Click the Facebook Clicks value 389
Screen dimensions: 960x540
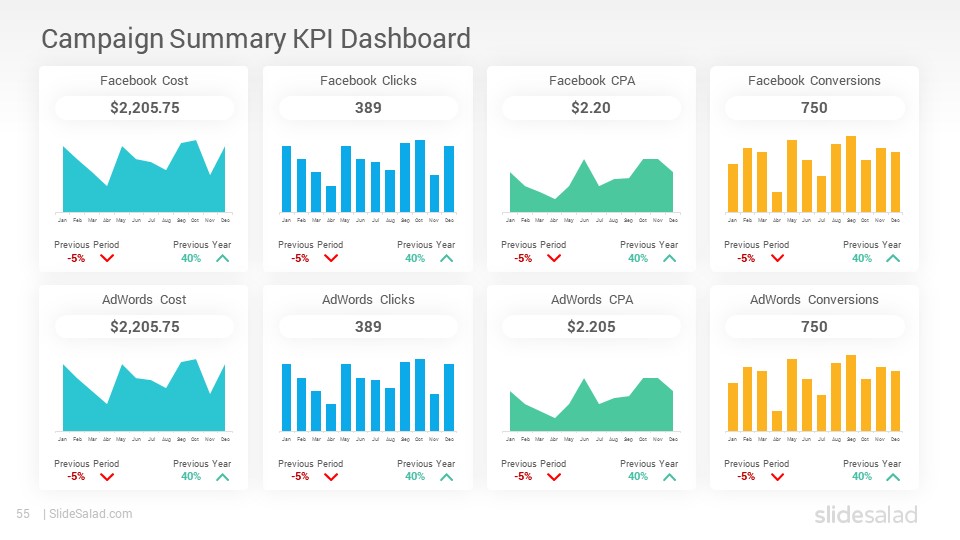tap(368, 108)
